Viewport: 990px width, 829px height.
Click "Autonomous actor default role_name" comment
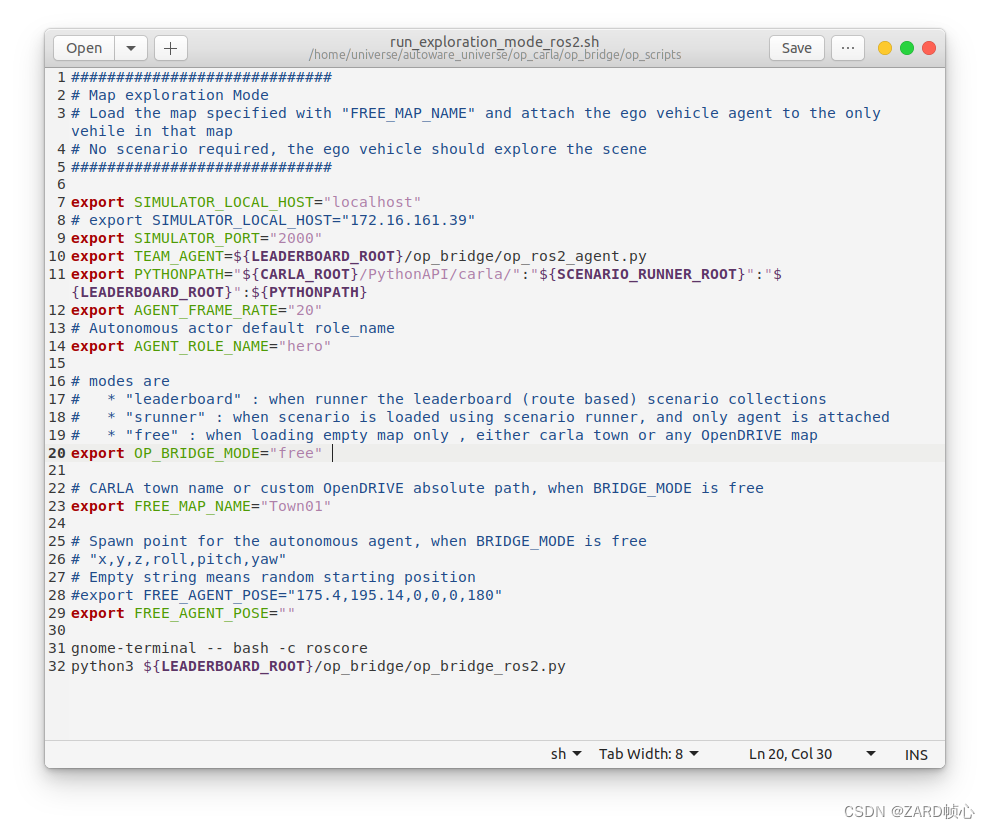click(242, 328)
